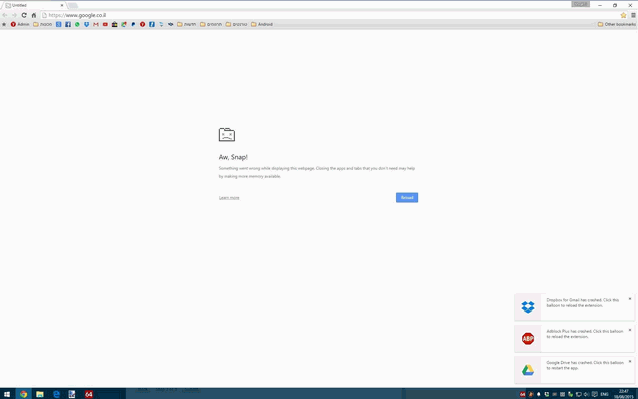Click the blue Reload button
This screenshot has height=399, width=638.
(x=406, y=198)
